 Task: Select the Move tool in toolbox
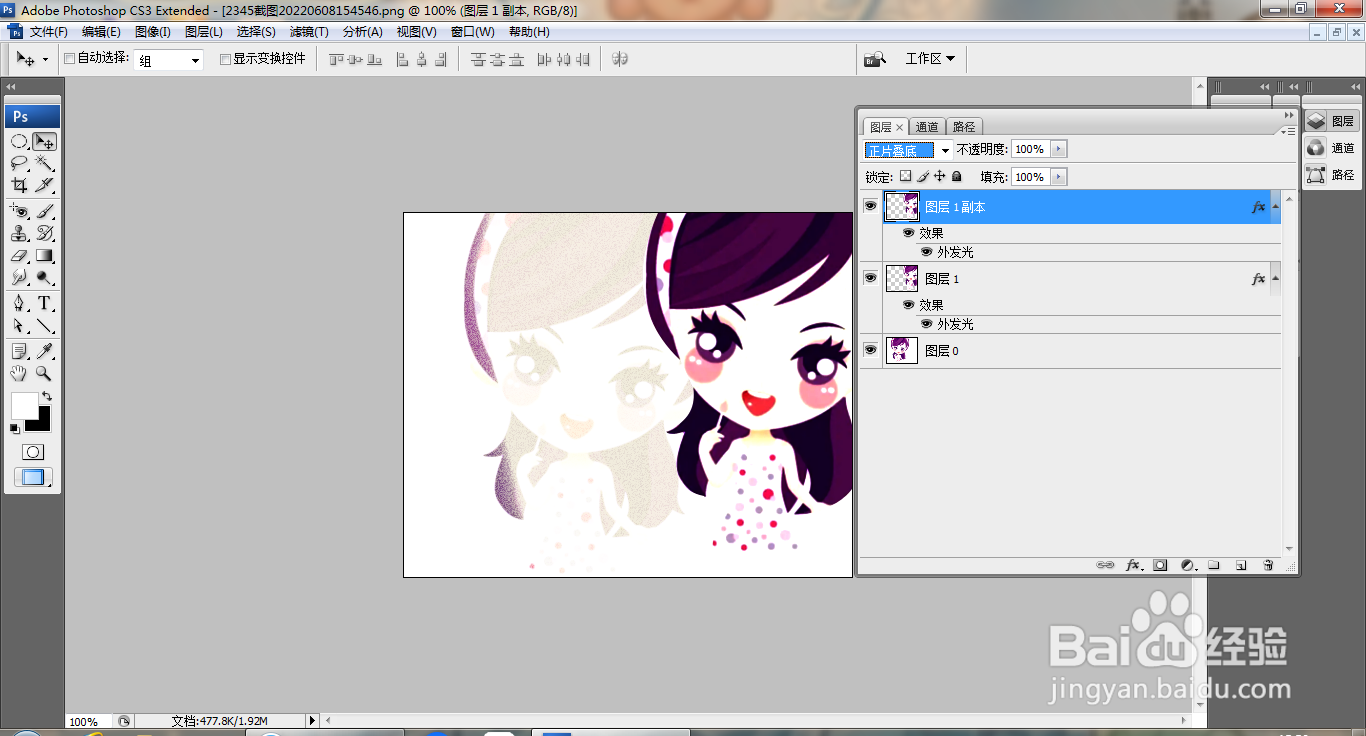pos(44,142)
